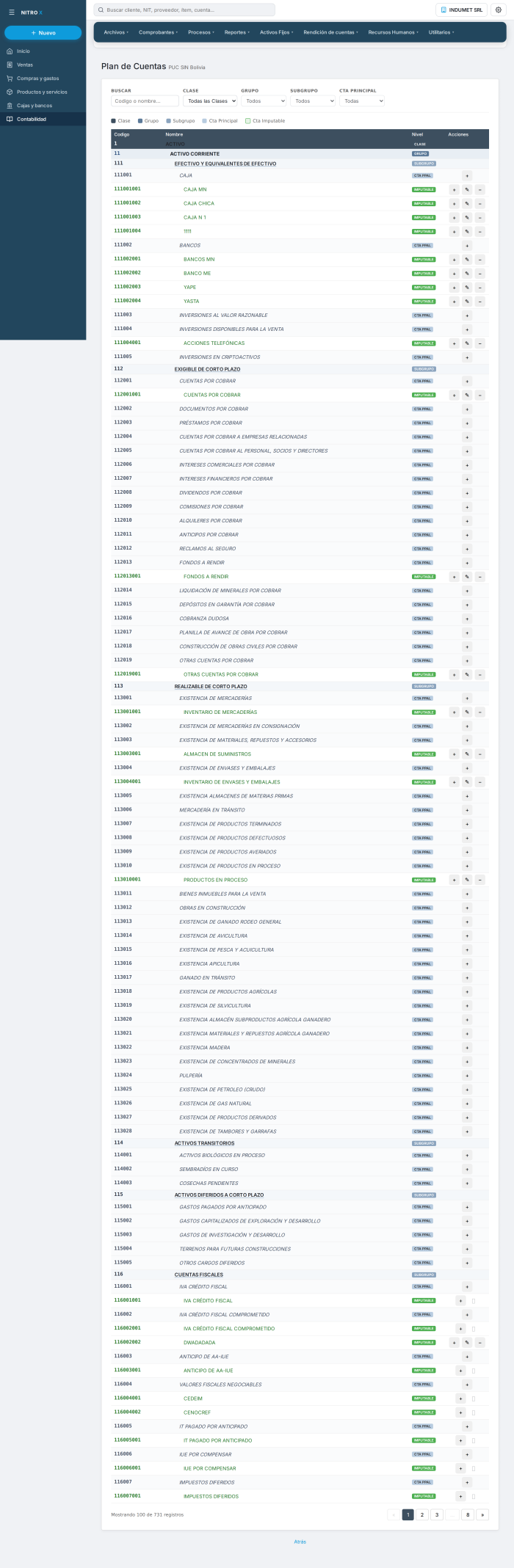Expand the Comprobantes menu
This screenshot has height=1568, width=514.
(159, 32)
